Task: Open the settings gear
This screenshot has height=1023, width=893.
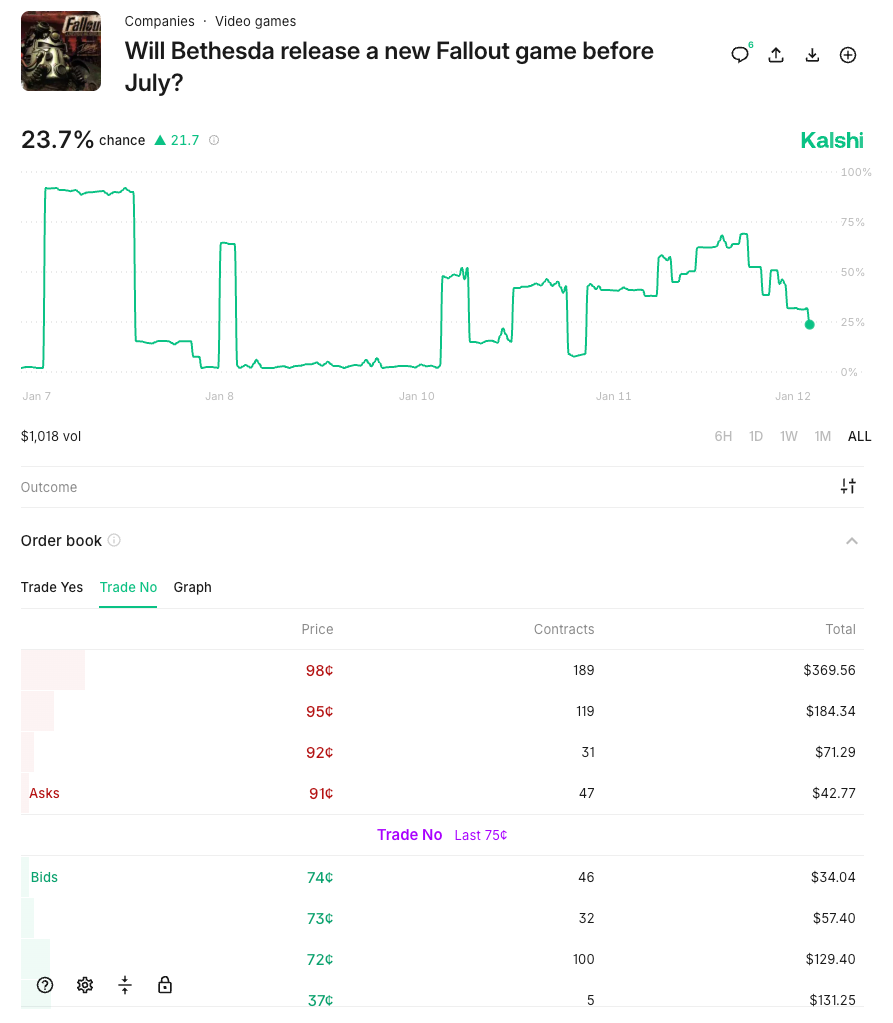Action: pos(85,985)
